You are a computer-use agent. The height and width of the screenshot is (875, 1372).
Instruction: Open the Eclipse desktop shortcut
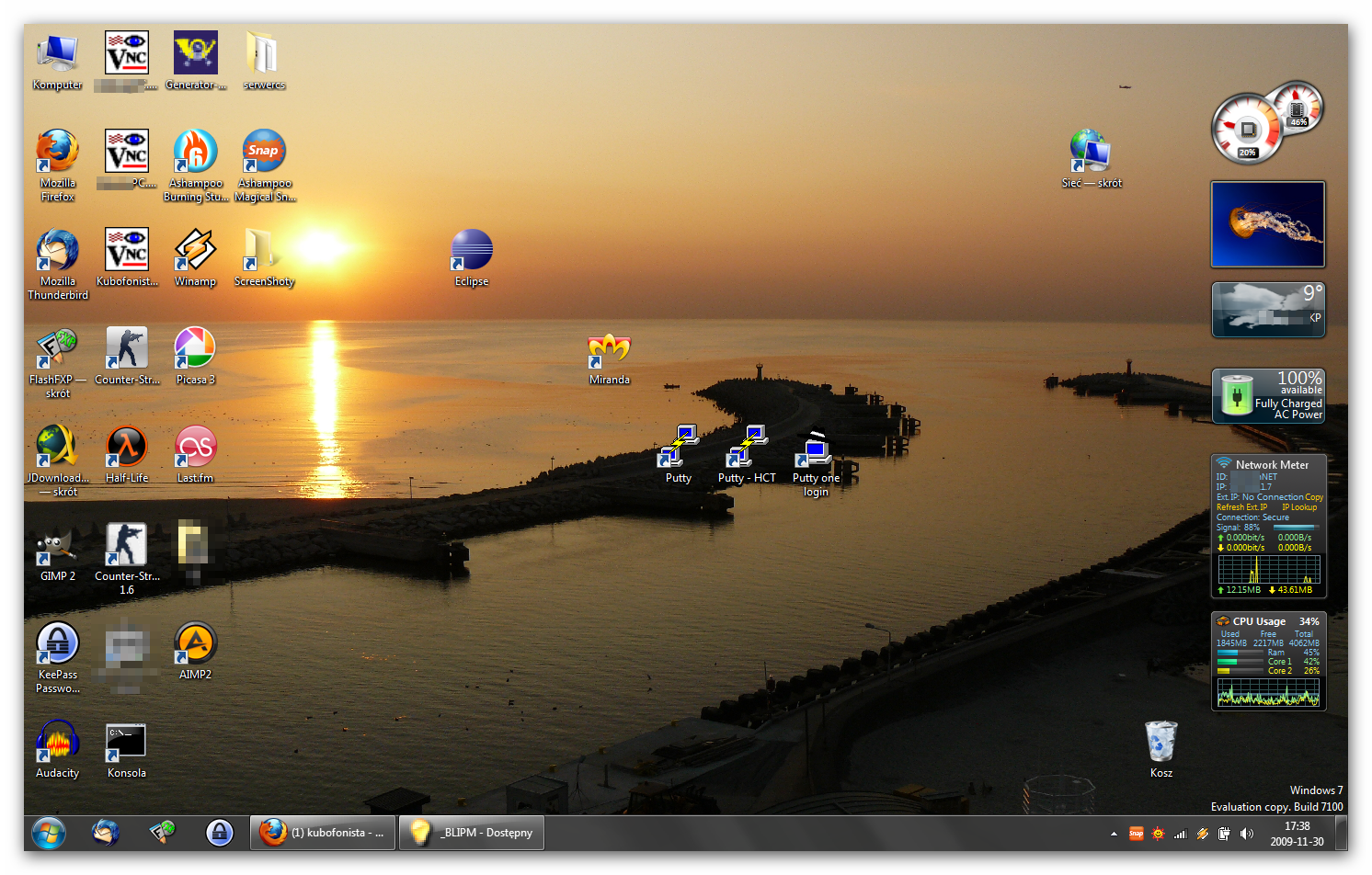[x=471, y=251]
